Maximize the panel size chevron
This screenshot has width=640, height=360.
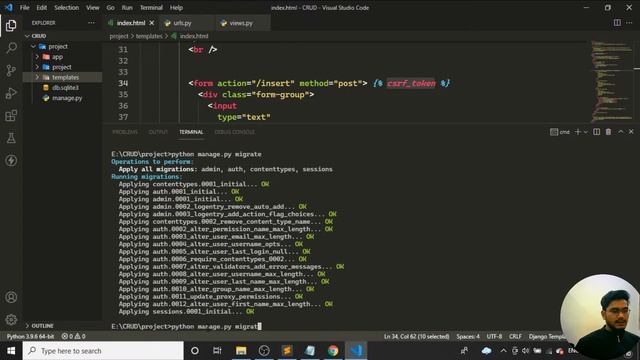(x=620, y=132)
